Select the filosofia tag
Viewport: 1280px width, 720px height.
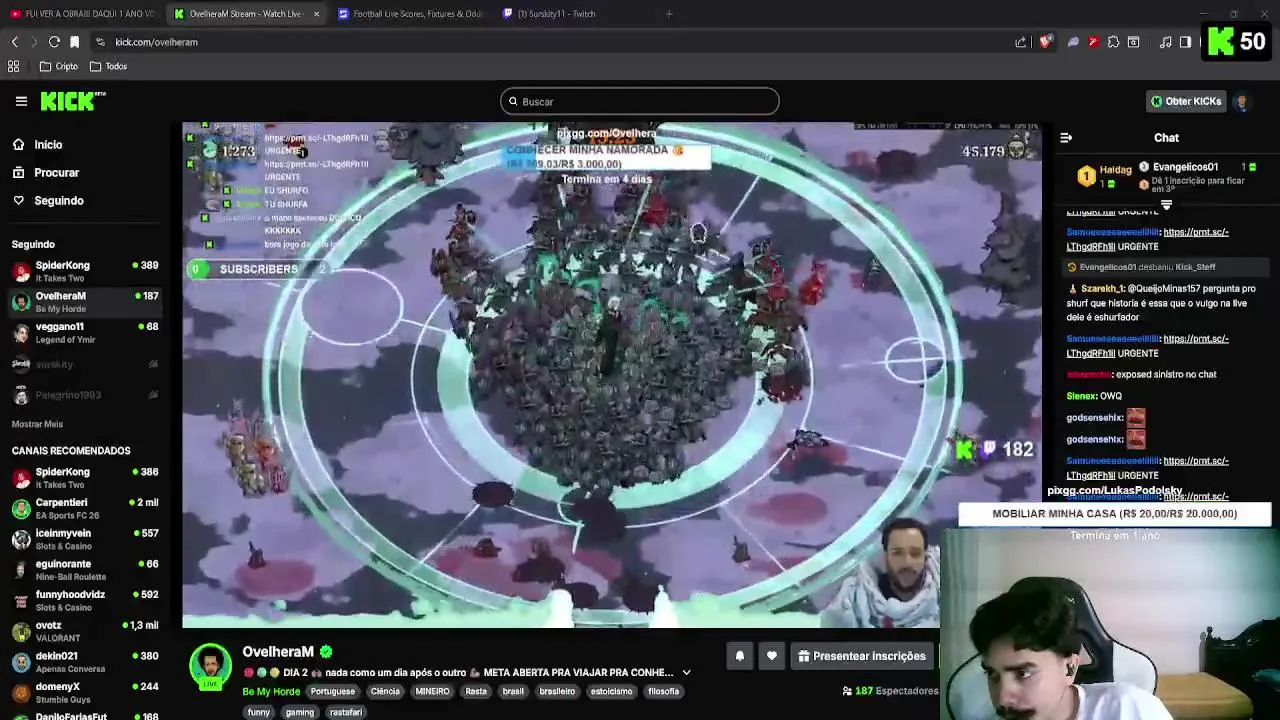[x=664, y=692]
